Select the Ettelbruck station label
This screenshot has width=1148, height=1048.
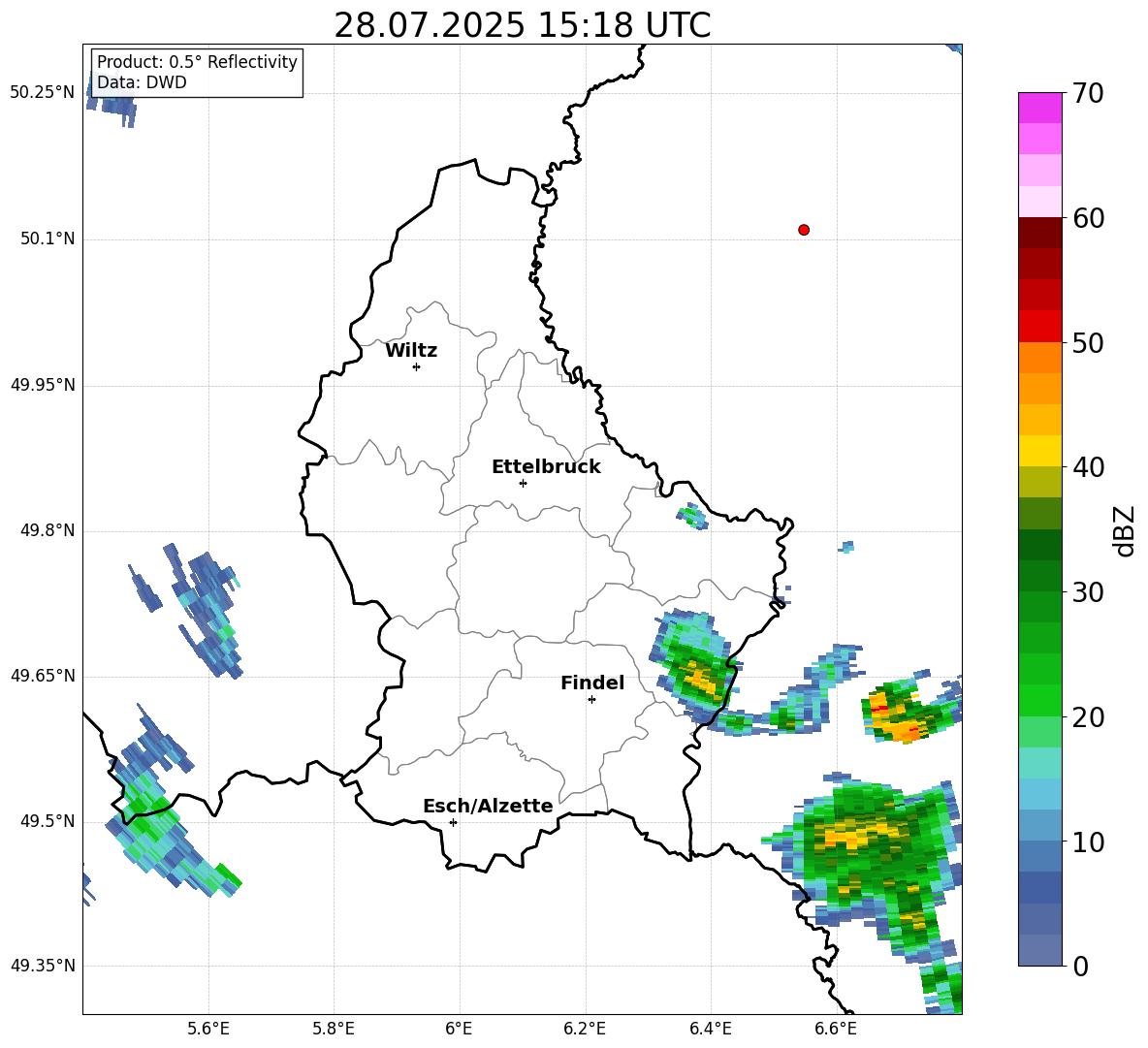(546, 467)
